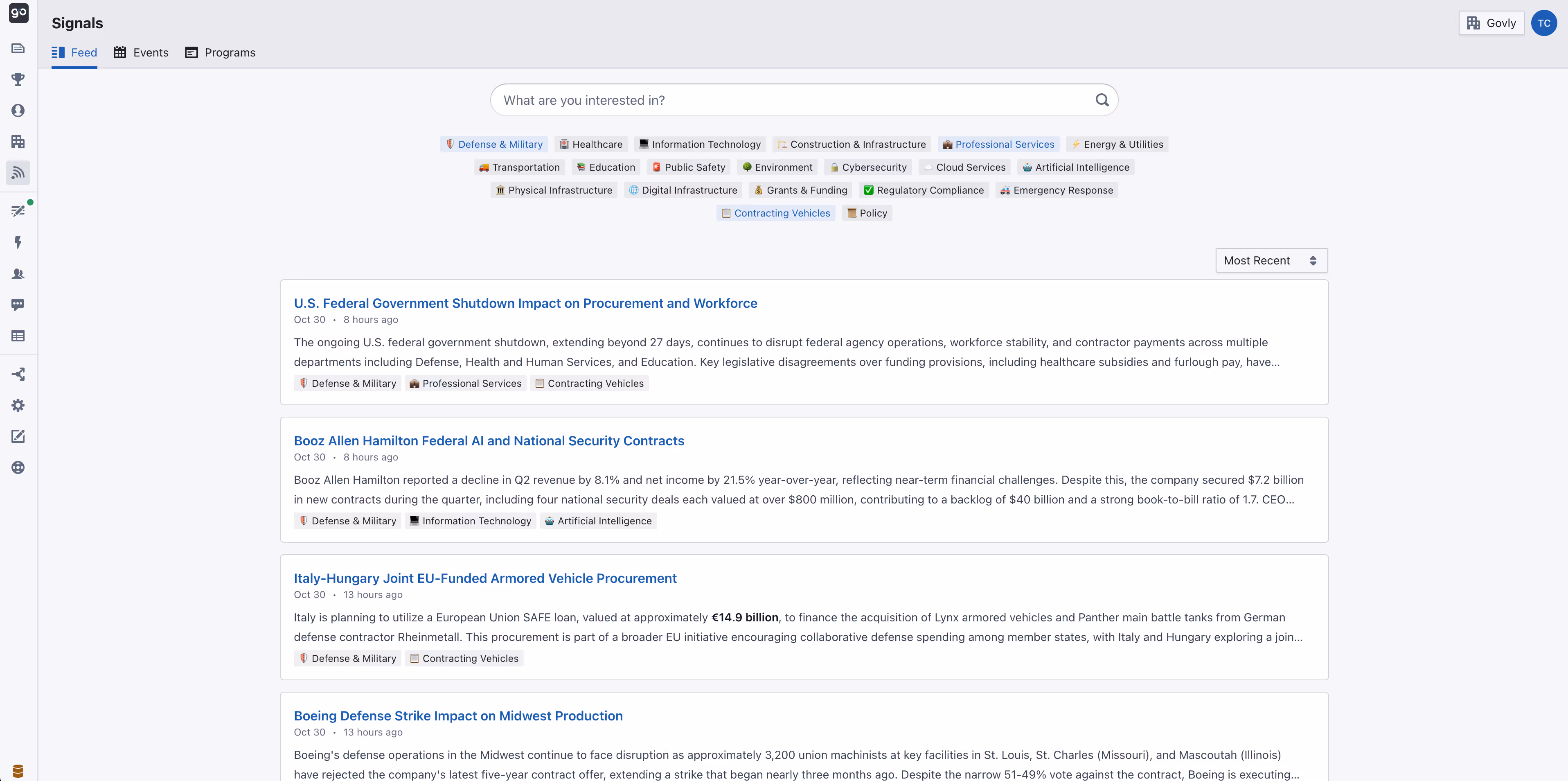Toggle the Defense & Military filter chip
This screenshot has width=1568, height=781.
(493, 144)
